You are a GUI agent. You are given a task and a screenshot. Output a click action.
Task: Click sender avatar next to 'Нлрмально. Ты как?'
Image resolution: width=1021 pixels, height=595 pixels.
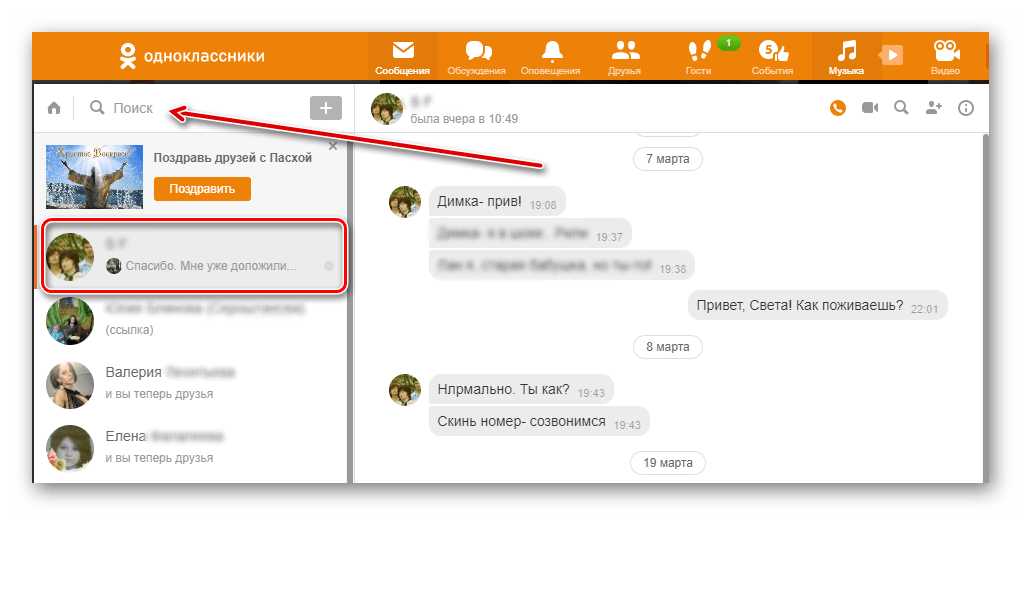pyautogui.click(x=405, y=390)
